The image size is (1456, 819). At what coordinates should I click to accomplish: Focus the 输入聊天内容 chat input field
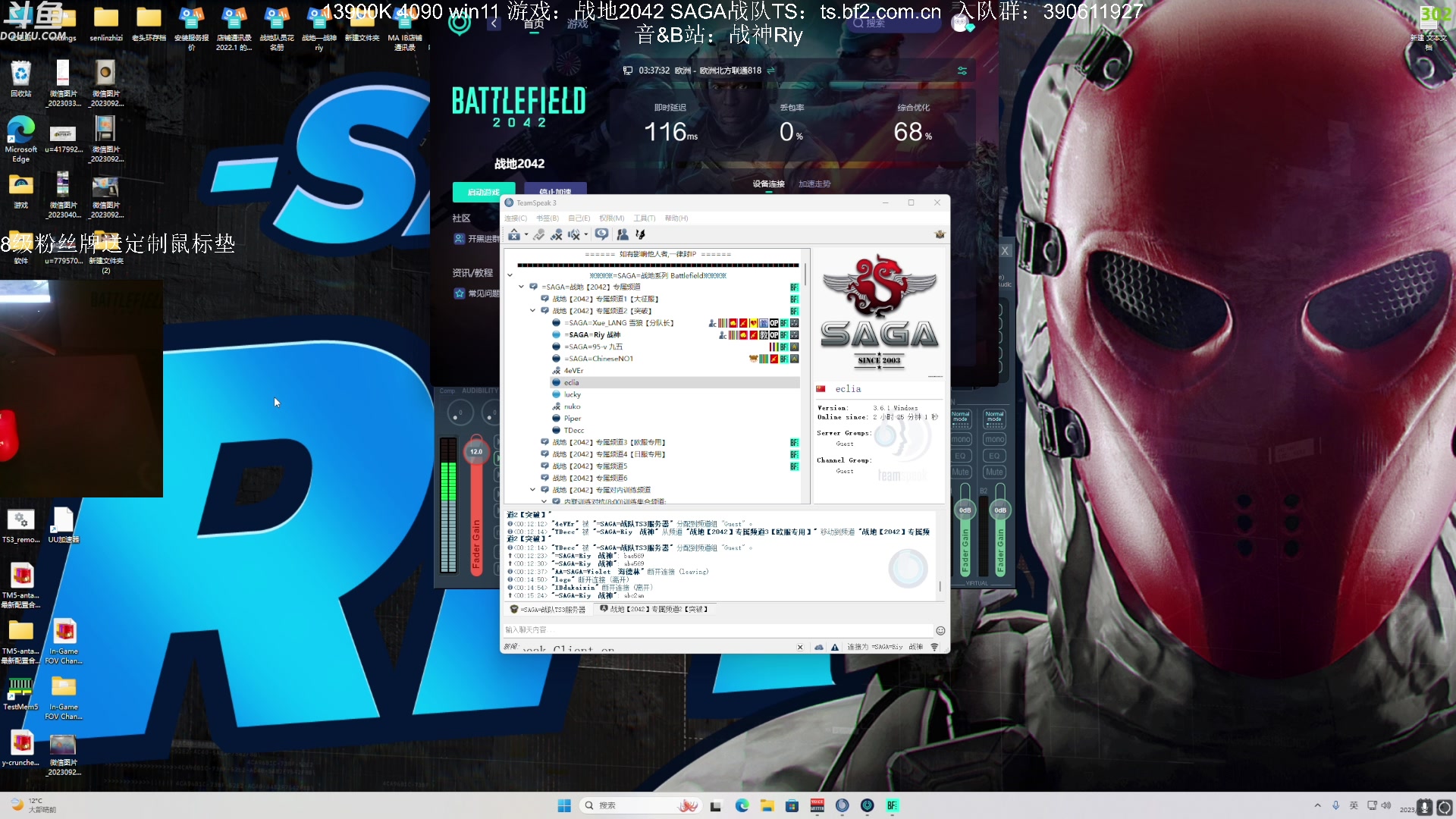(x=717, y=630)
